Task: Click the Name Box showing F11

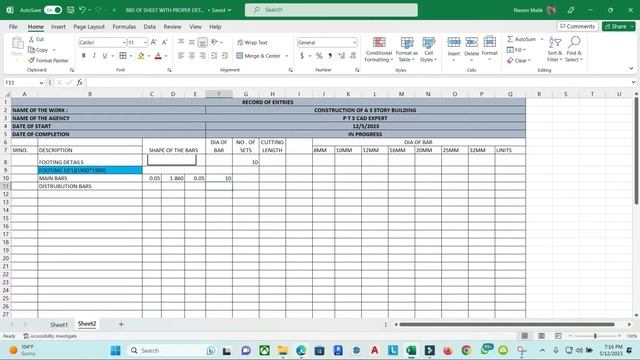Action: pyautogui.click(x=24, y=82)
